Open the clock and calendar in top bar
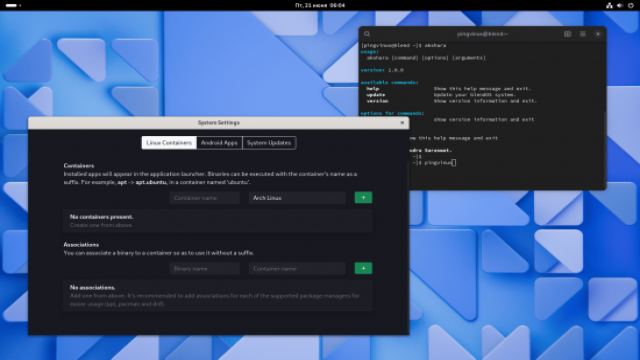Image resolution: width=640 pixels, height=360 pixels. tap(320, 5)
